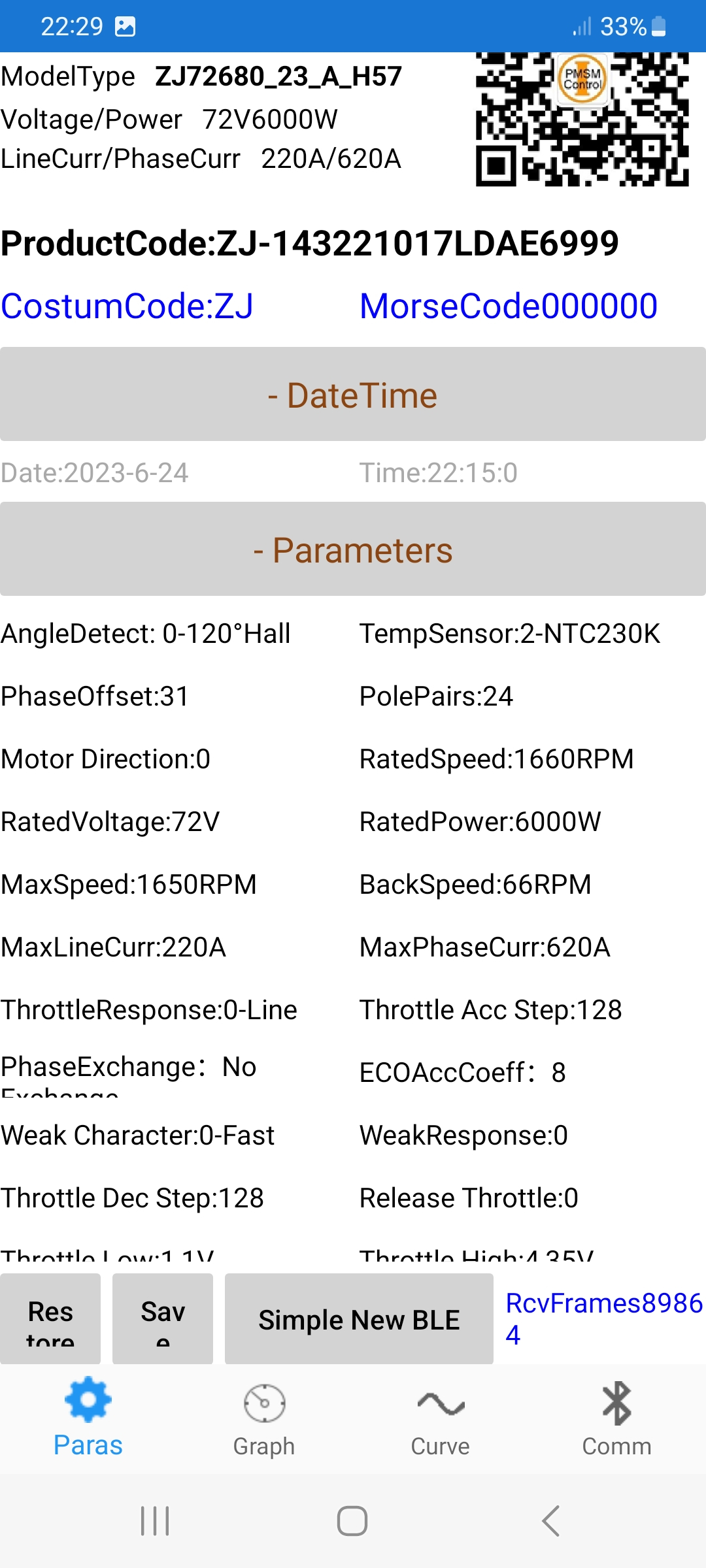Viewport: 706px width, 1568px height.
Task: Open the recent apps switcher
Action: click(x=155, y=1520)
